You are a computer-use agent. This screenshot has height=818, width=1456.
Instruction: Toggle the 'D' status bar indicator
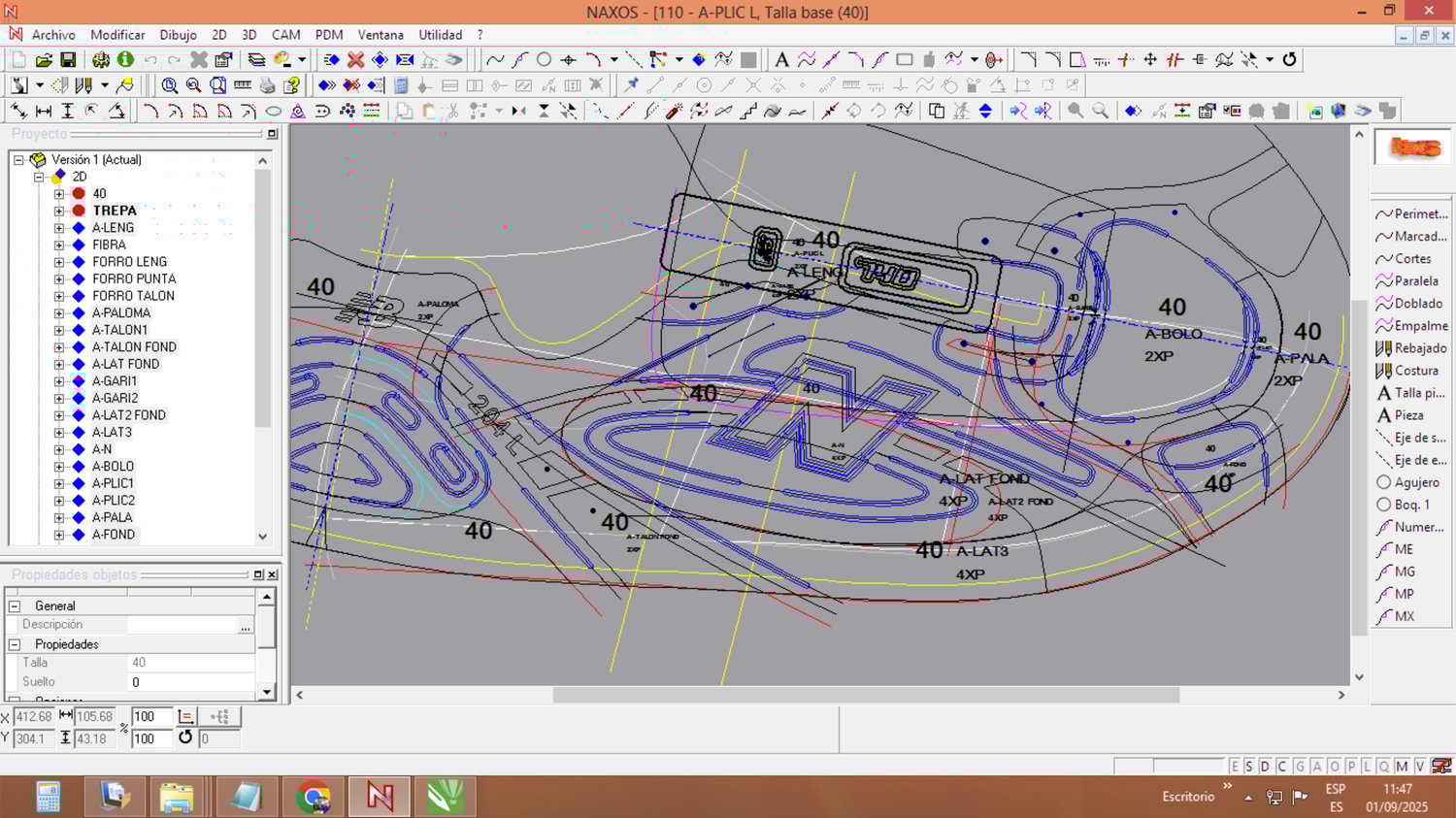(x=1265, y=767)
